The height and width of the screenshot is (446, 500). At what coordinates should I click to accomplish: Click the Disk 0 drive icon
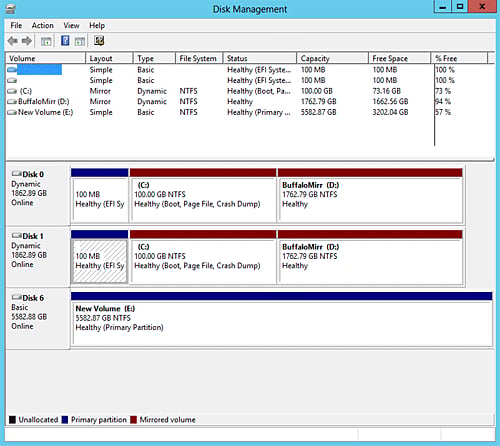click(16, 174)
